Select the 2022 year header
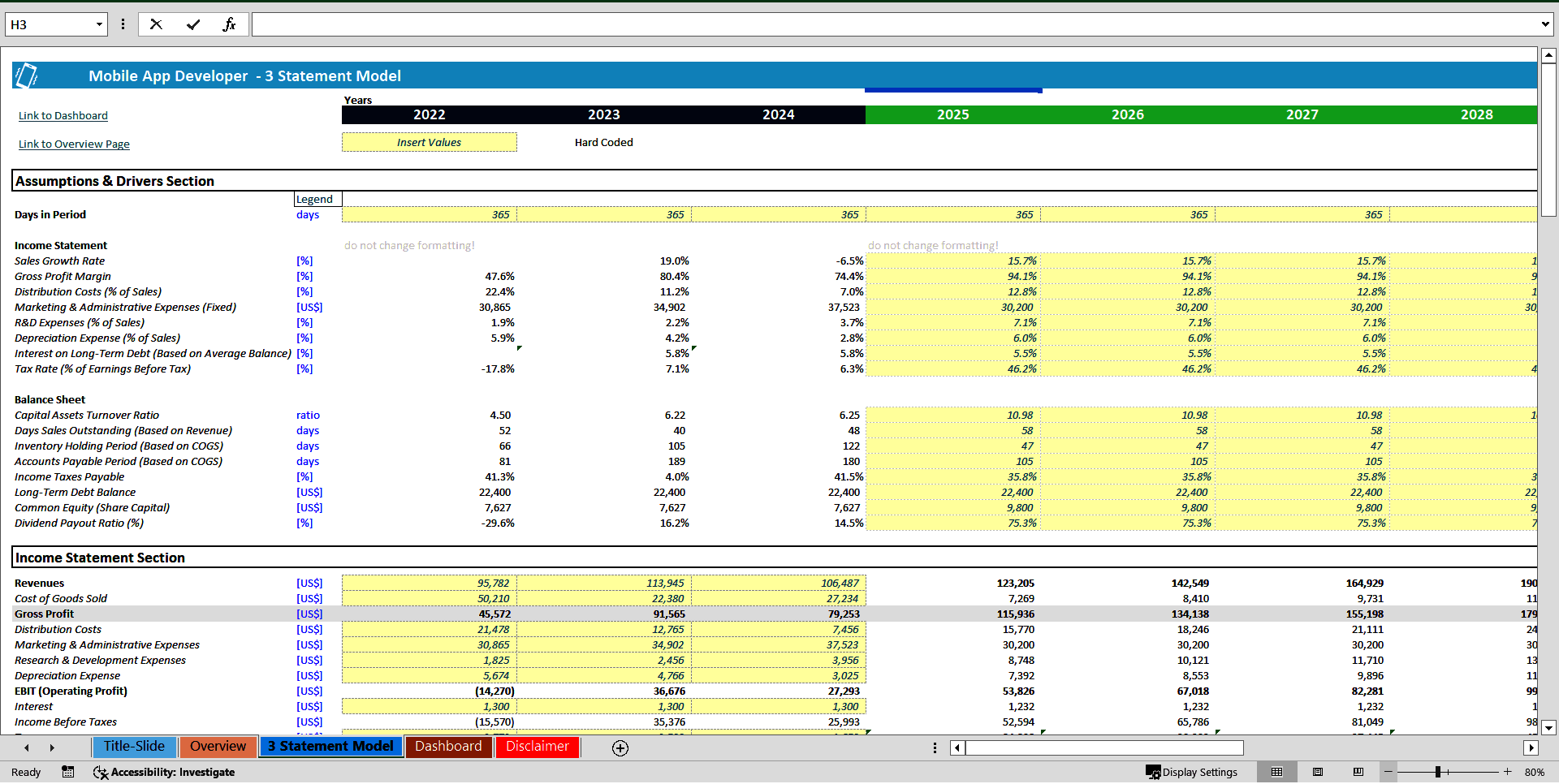 (429, 114)
